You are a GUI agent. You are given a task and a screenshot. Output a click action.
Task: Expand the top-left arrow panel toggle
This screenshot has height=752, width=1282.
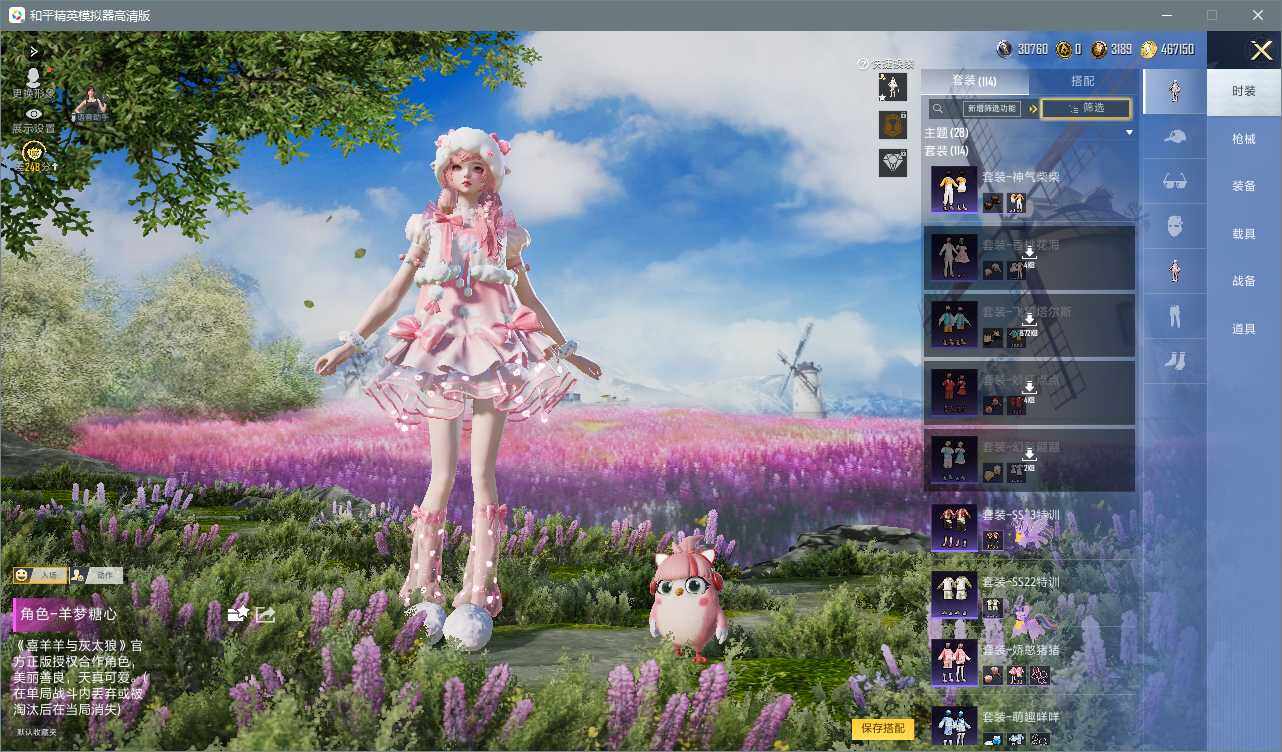point(34,51)
